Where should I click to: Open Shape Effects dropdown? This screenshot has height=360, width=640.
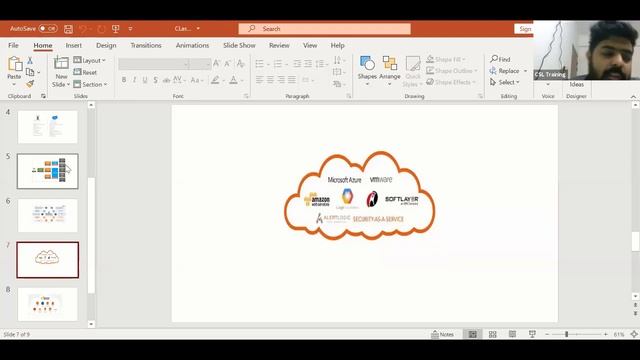[451, 82]
